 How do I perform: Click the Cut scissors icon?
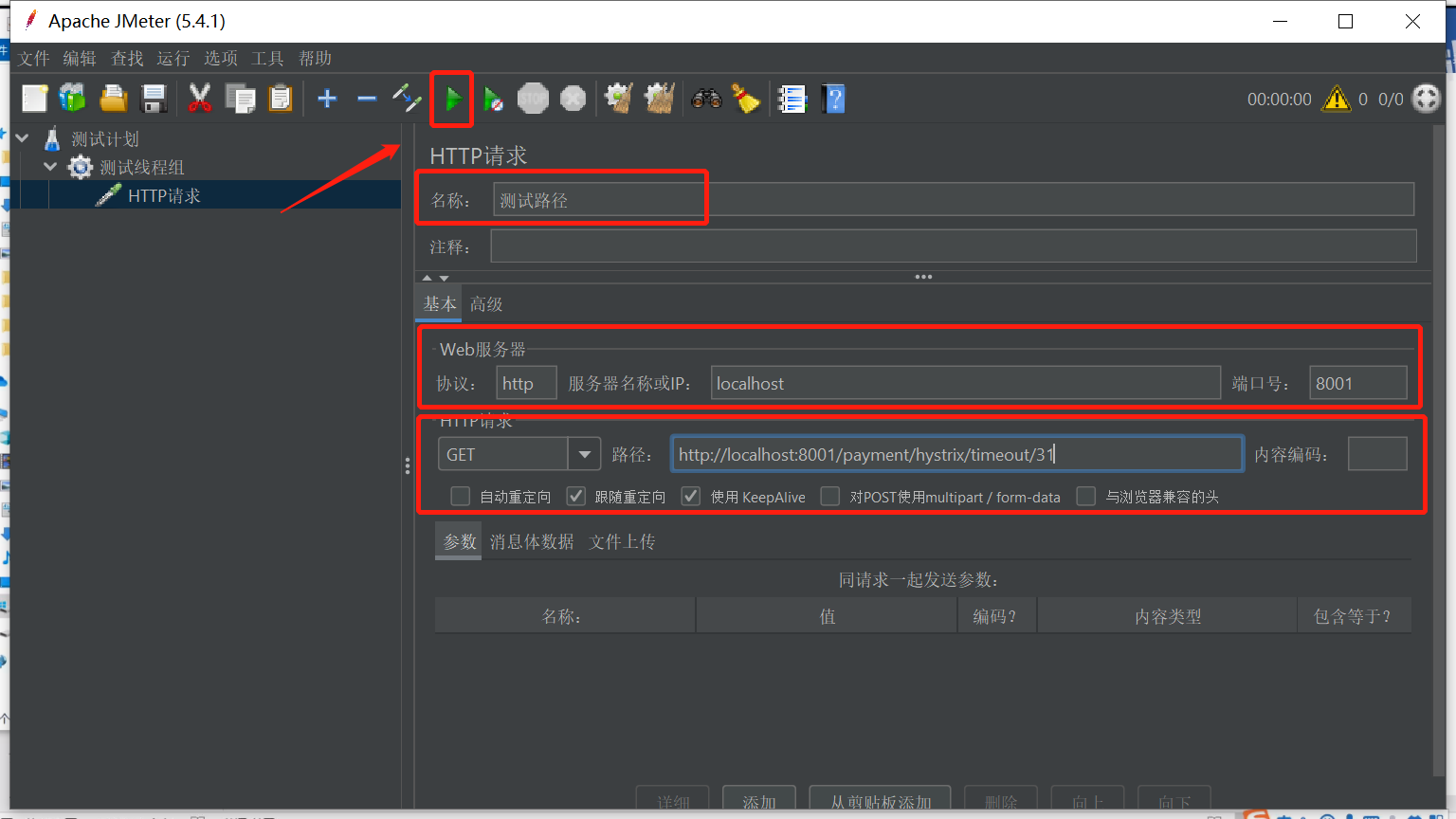(x=199, y=99)
